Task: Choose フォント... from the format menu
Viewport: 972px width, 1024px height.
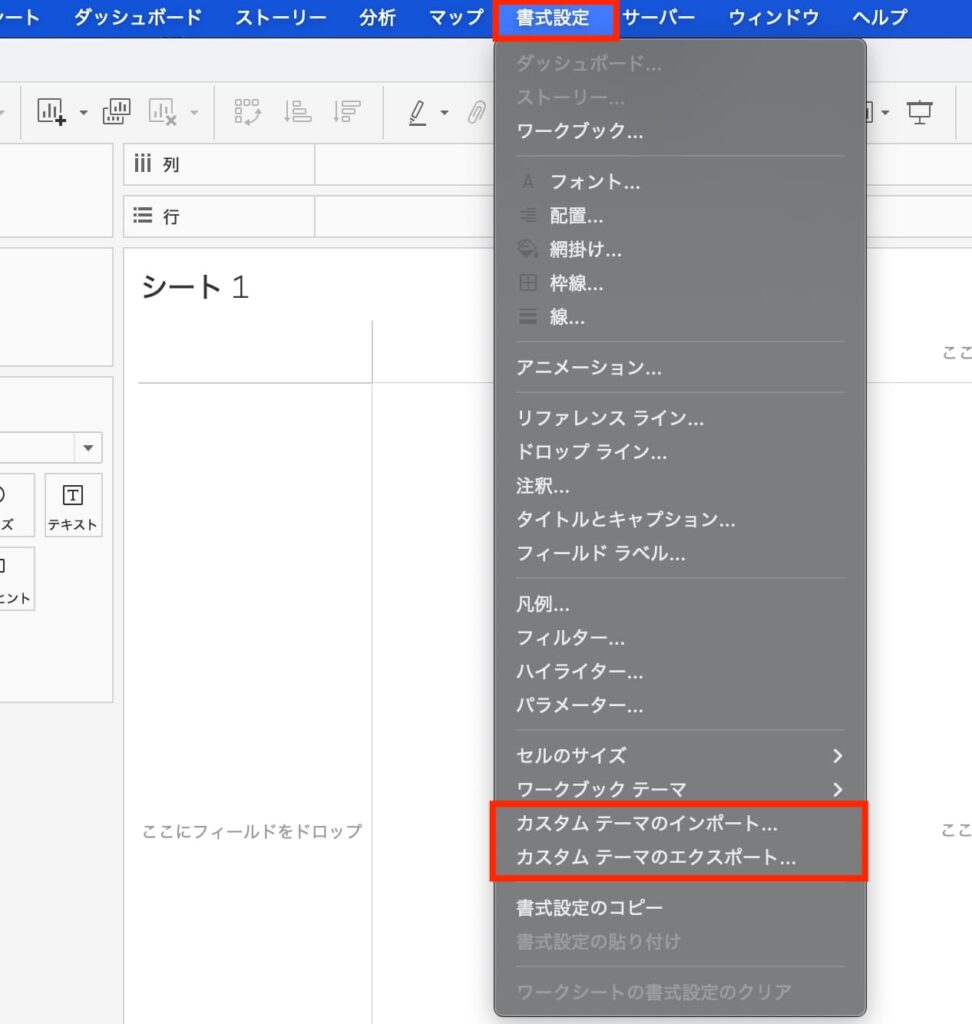Action: click(595, 182)
